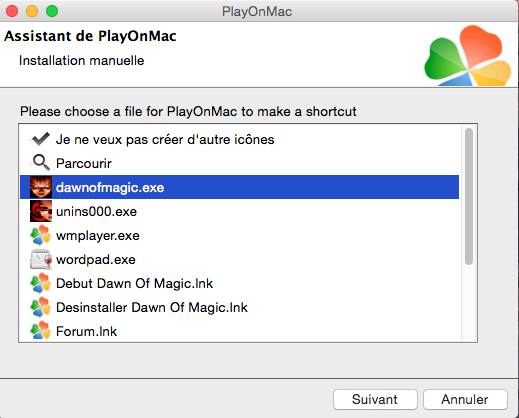
Task: Click the checkmark icon for no more shortcuts
Action: 41,139
